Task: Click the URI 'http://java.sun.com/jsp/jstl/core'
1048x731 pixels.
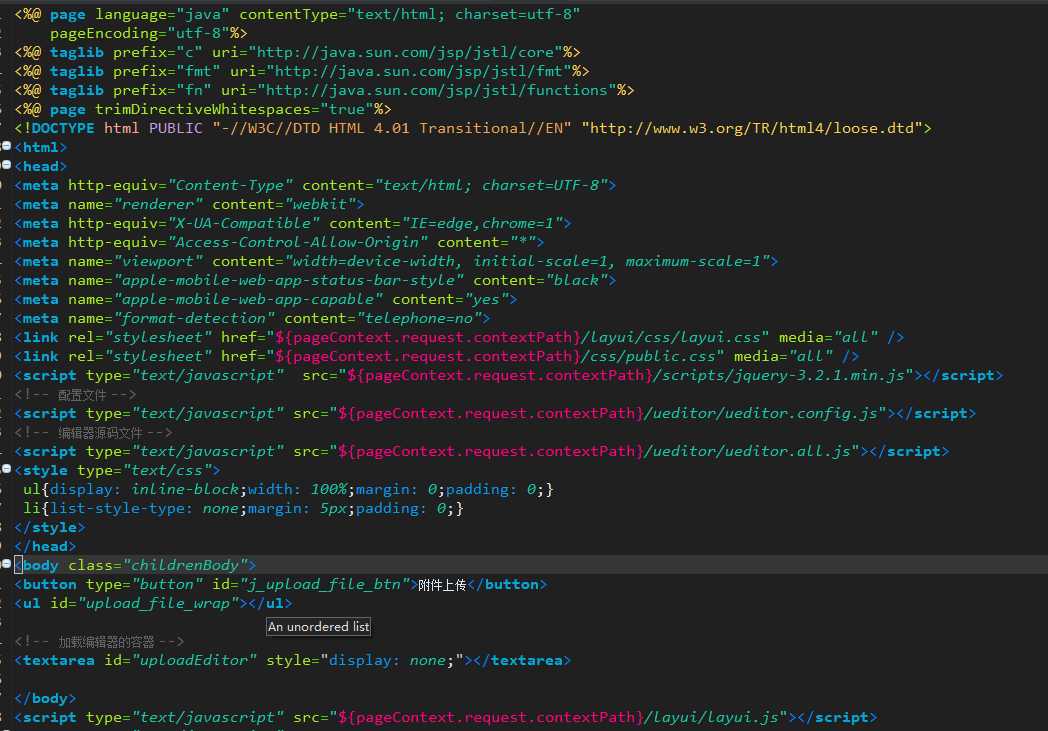Action: click(x=406, y=52)
